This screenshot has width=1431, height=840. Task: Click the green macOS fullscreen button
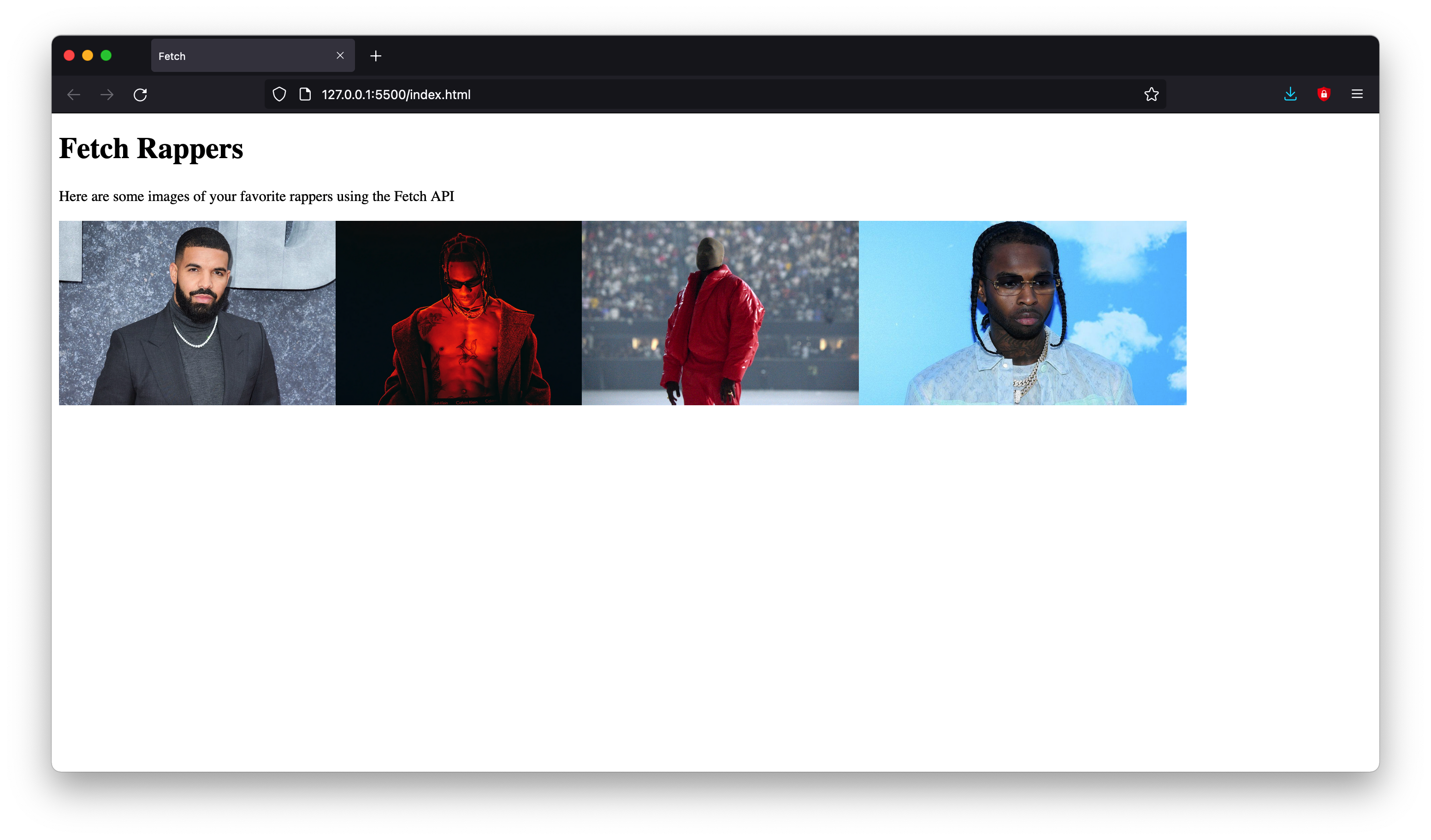click(106, 55)
